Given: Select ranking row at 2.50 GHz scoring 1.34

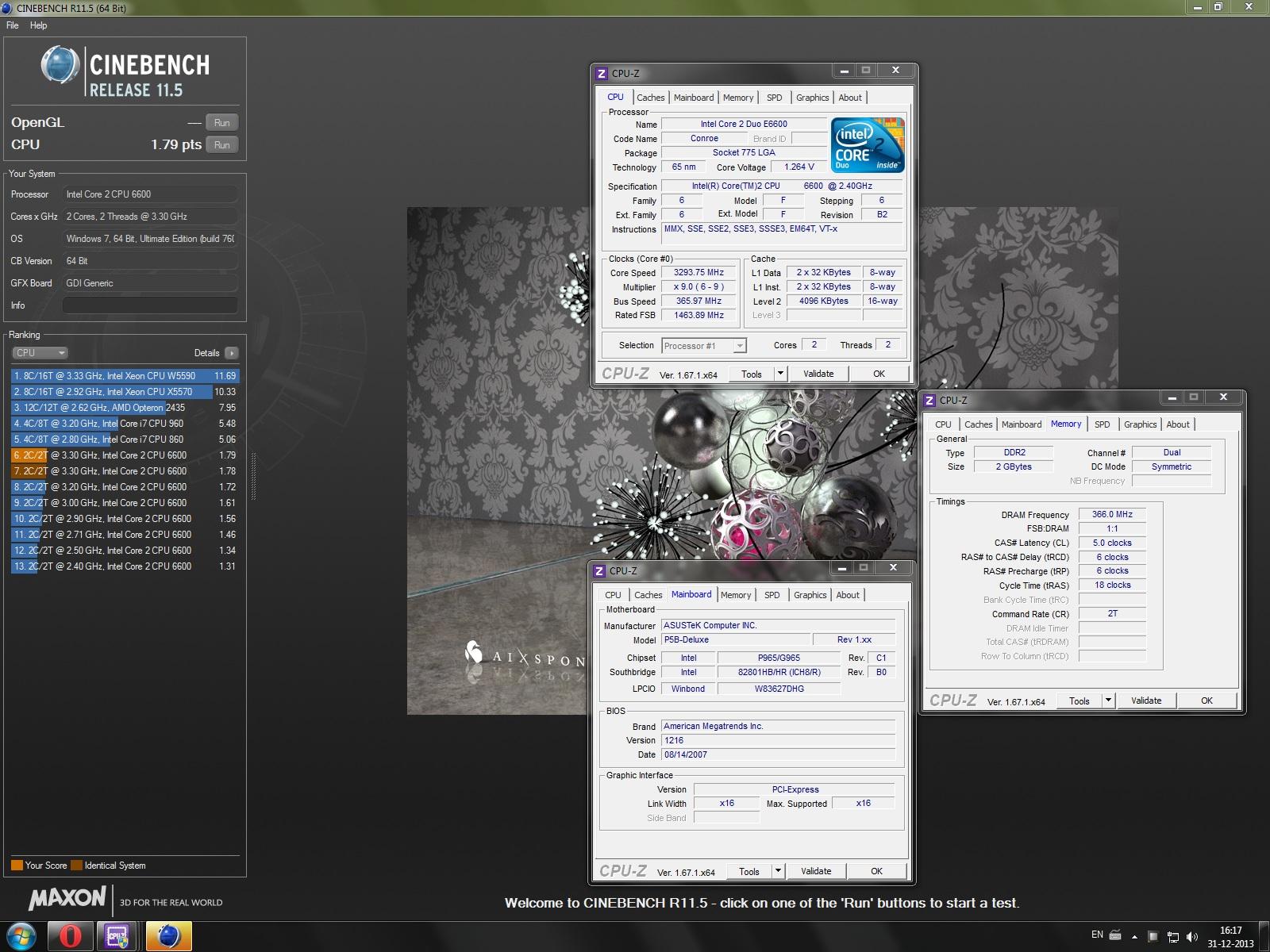Looking at the screenshot, I should (x=125, y=551).
